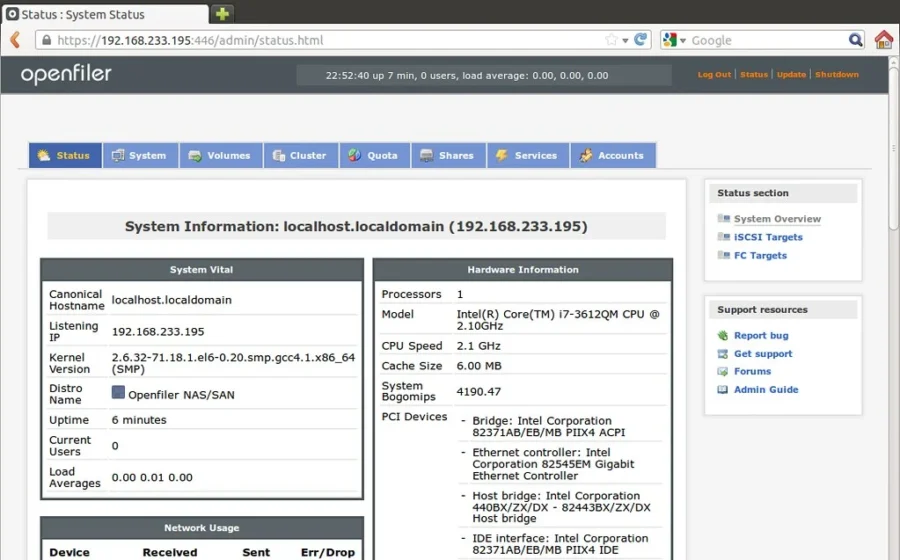Open the Forums link
This screenshot has height=560, width=900.
tap(752, 371)
